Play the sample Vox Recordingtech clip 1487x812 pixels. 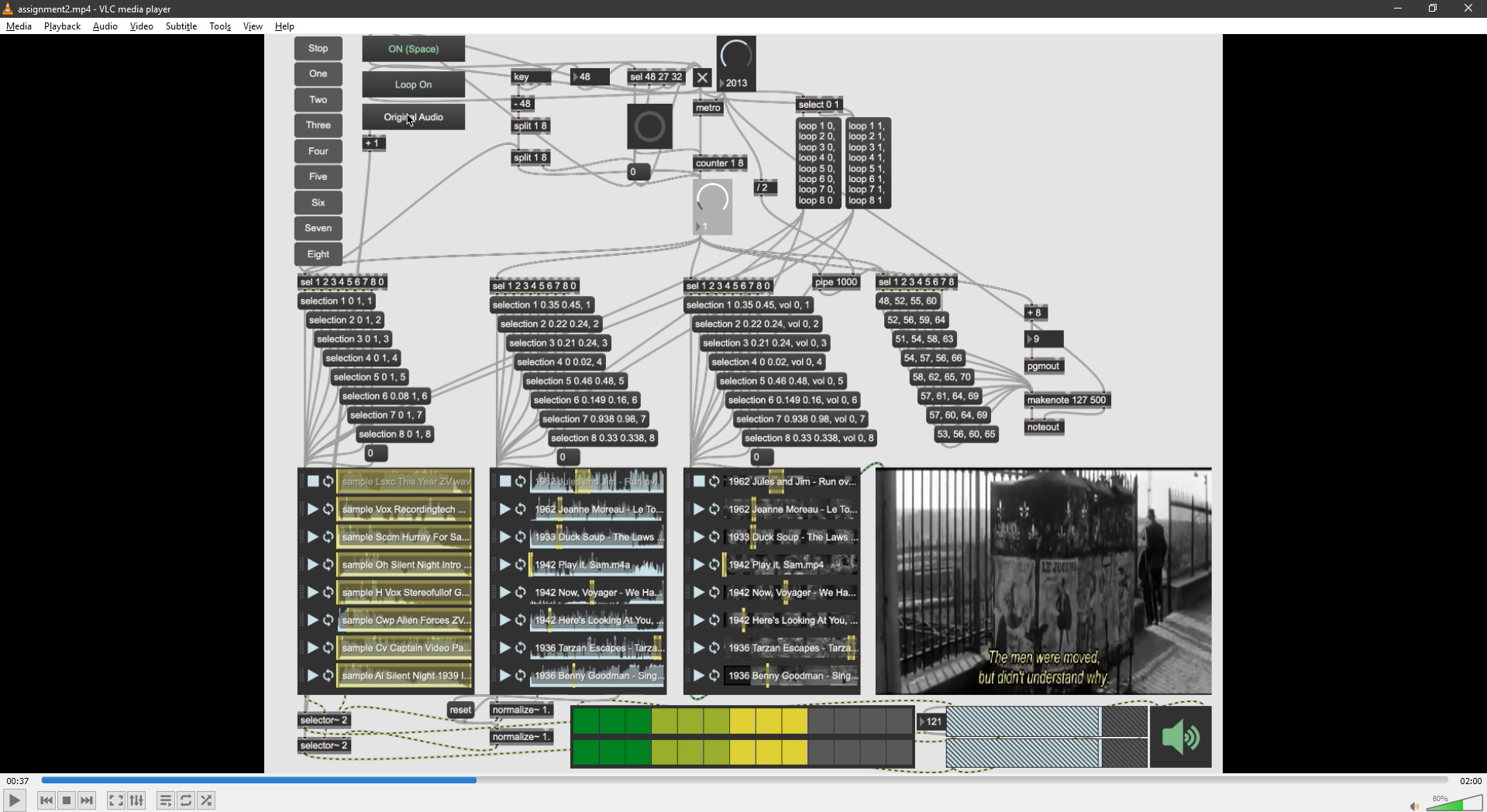click(x=312, y=509)
